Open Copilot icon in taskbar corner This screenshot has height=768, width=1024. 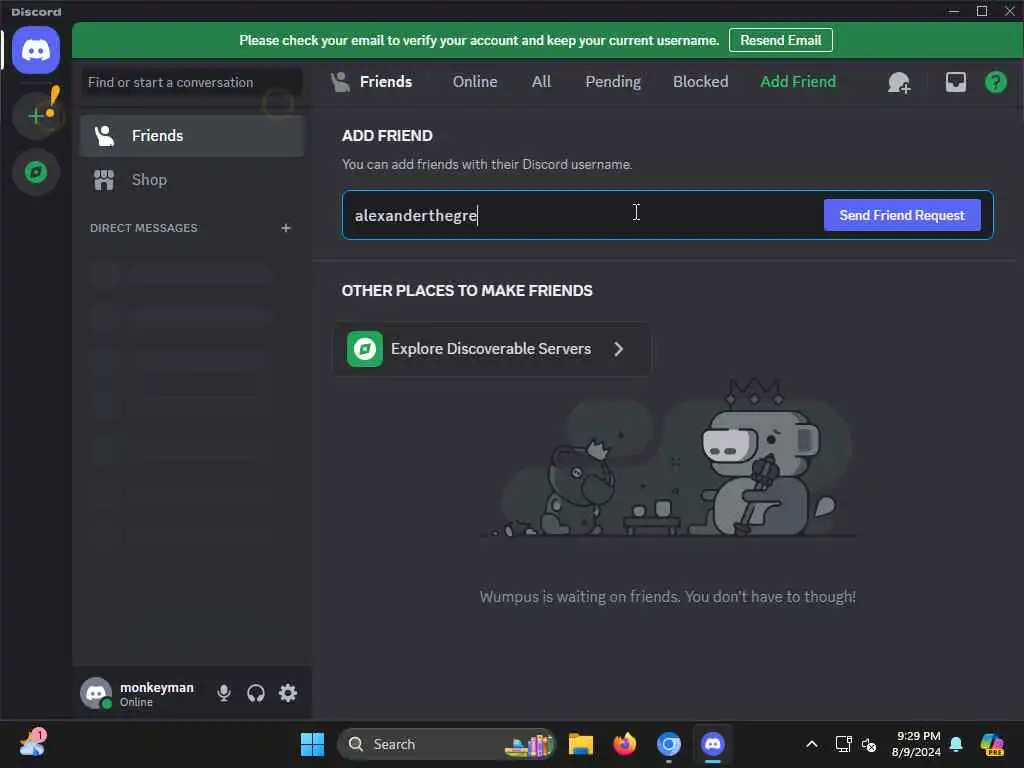991,744
